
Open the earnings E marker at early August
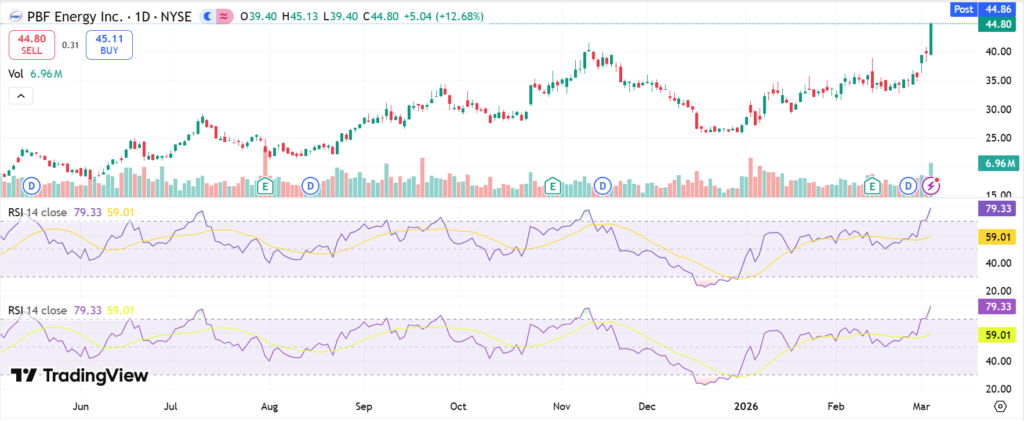[264, 186]
